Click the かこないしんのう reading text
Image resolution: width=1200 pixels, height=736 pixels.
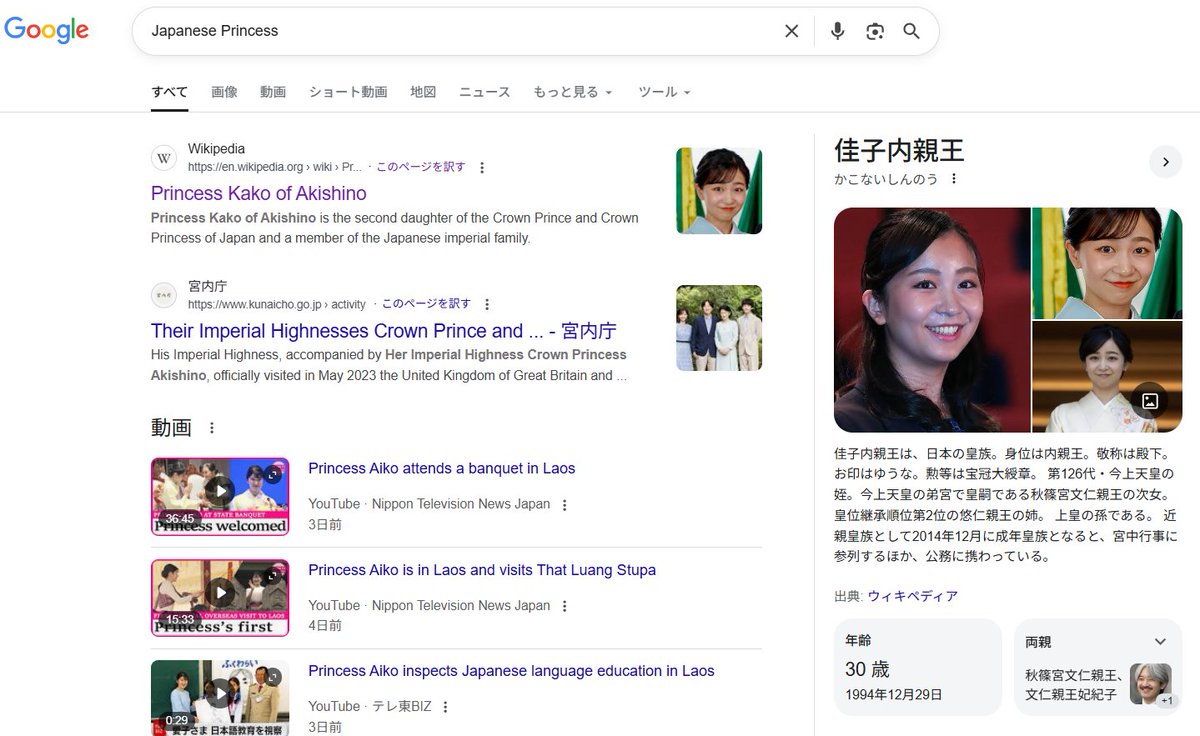tap(886, 179)
